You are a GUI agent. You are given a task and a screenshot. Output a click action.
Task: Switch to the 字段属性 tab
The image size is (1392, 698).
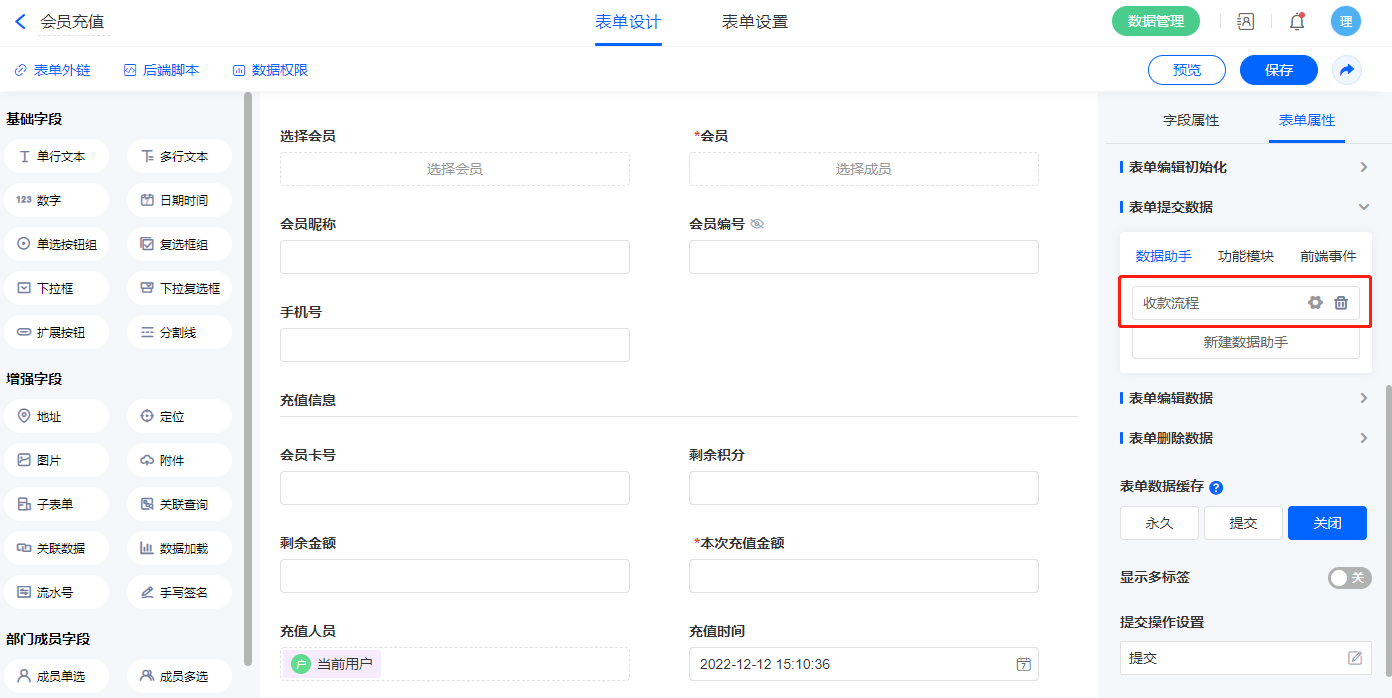1190,120
